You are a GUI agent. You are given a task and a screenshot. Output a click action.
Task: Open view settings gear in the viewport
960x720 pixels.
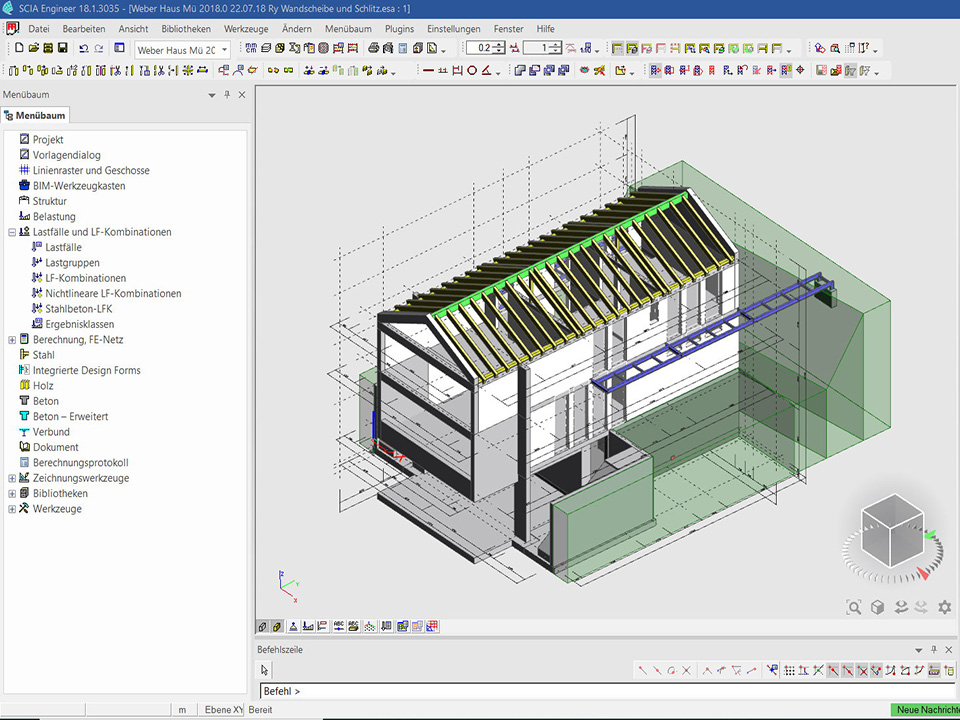[x=944, y=607]
